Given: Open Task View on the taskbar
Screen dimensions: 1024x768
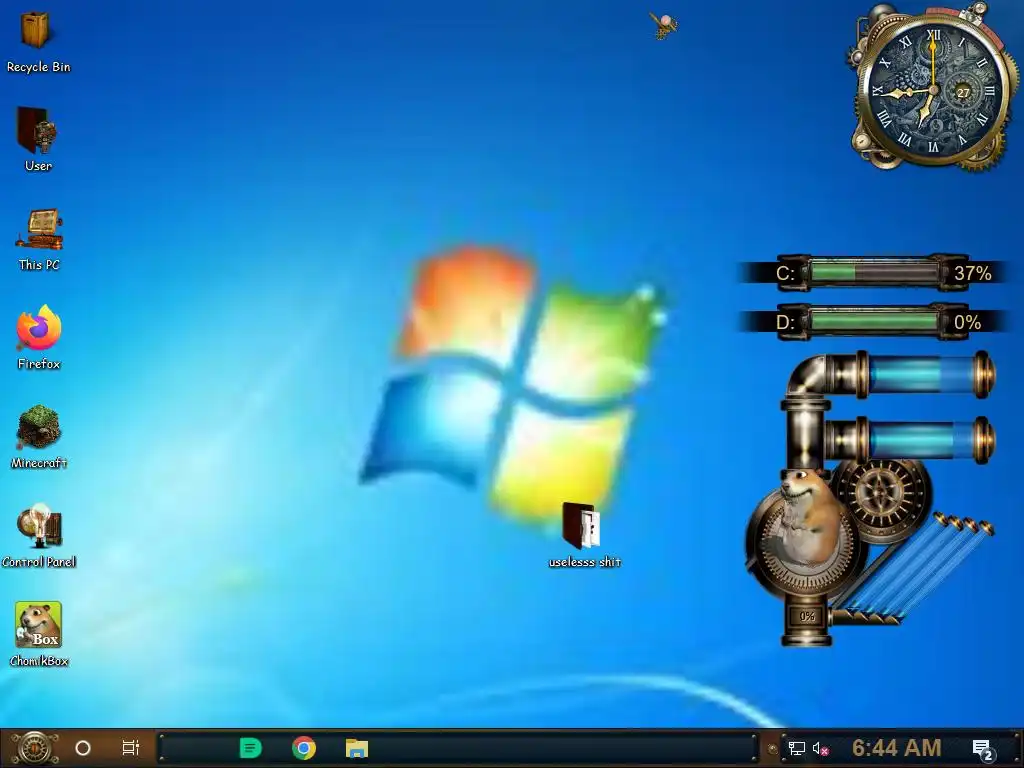Looking at the screenshot, I should [131, 748].
